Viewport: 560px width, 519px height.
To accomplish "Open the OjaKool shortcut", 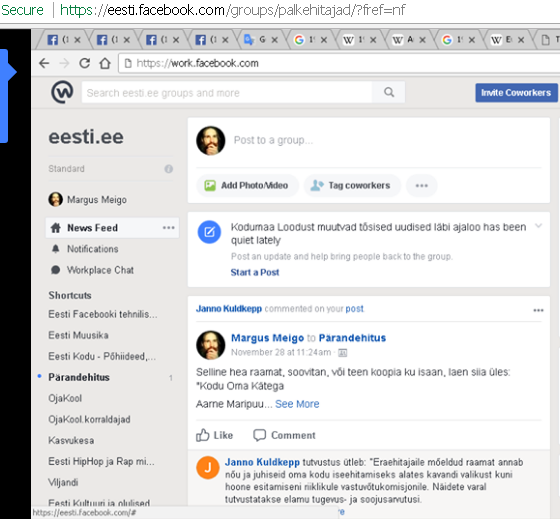I will (x=65, y=398).
